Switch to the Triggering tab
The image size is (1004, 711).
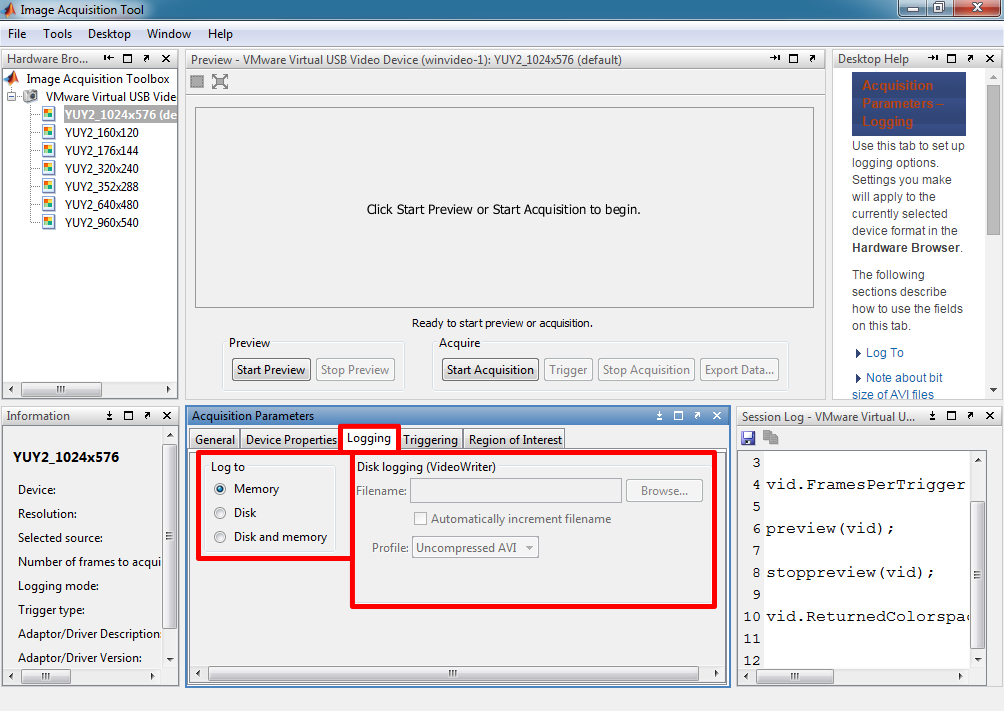click(430, 439)
